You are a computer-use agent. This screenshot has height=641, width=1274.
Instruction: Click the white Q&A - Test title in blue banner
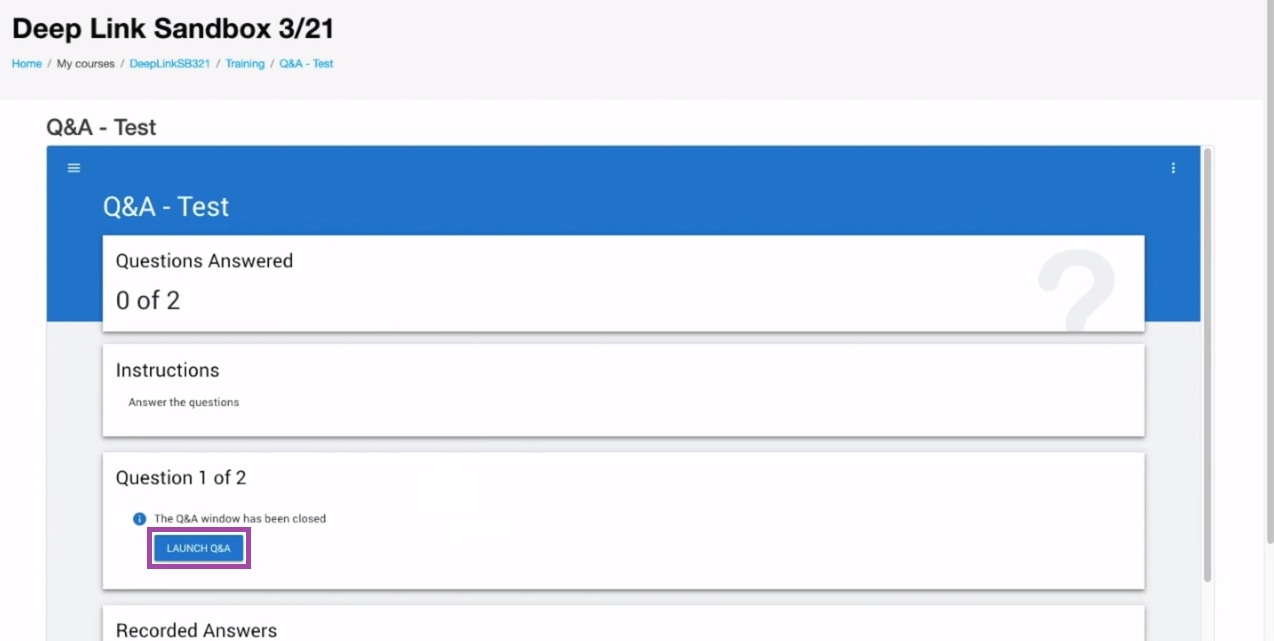pos(166,206)
